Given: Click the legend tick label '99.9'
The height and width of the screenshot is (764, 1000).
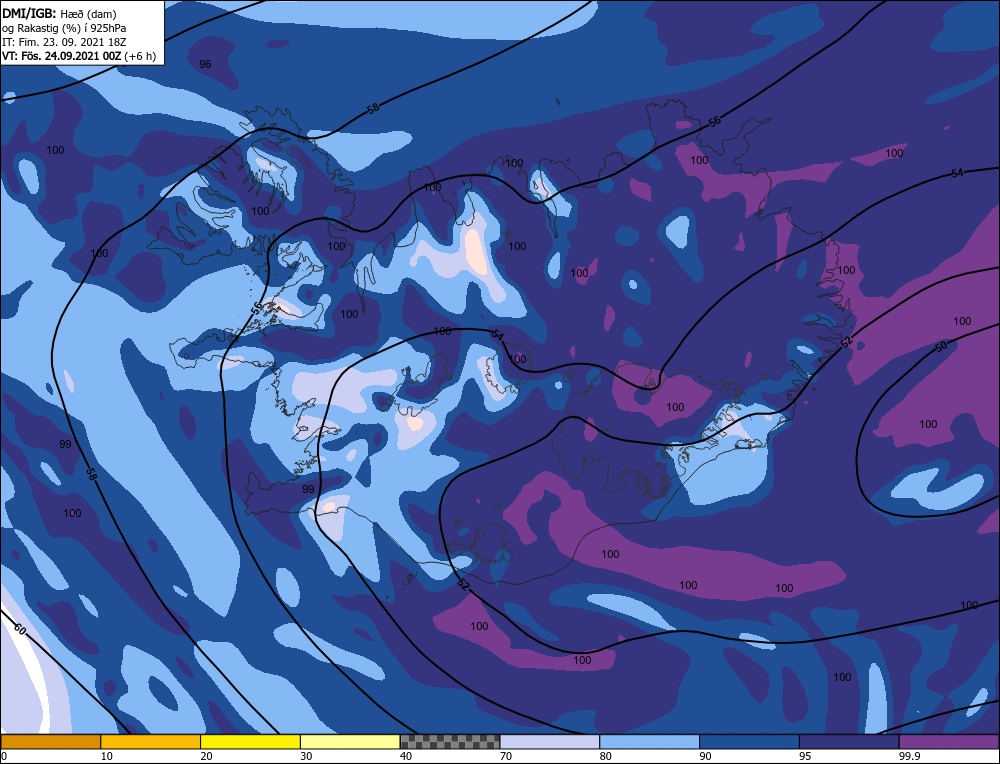Looking at the screenshot, I should [908, 756].
